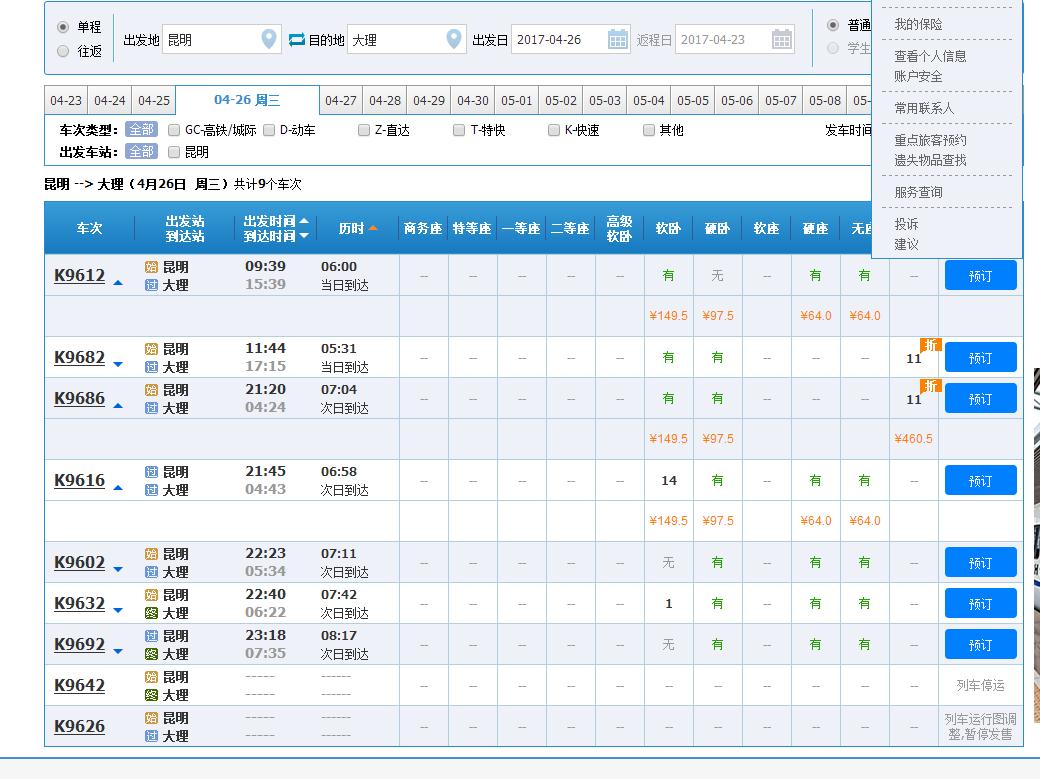This screenshot has width=1040, height=779.
Task: Sort by duration using the 历时 arrow
Action: pos(373,228)
